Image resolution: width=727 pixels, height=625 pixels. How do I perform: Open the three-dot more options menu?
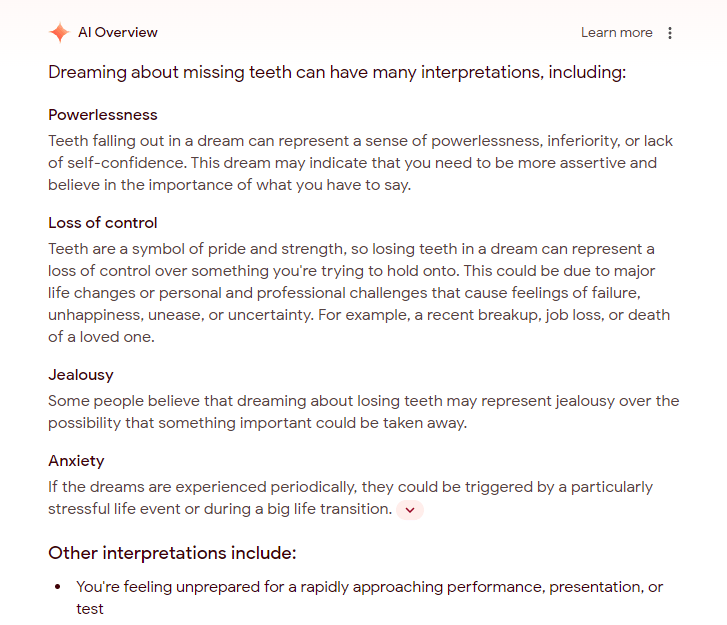pyautogui.click(x=670, y=33)
